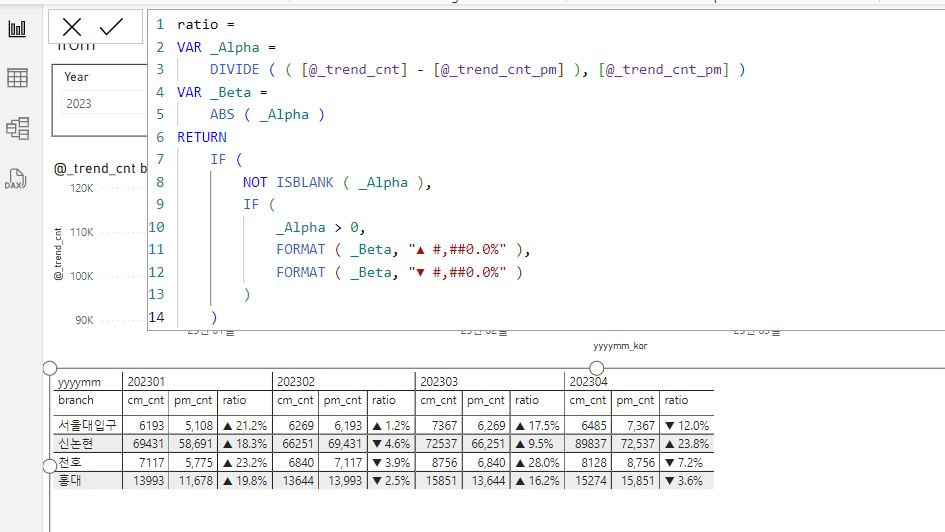Click the 120K y-axis label

pyautogui.click(x=82, y=188)
